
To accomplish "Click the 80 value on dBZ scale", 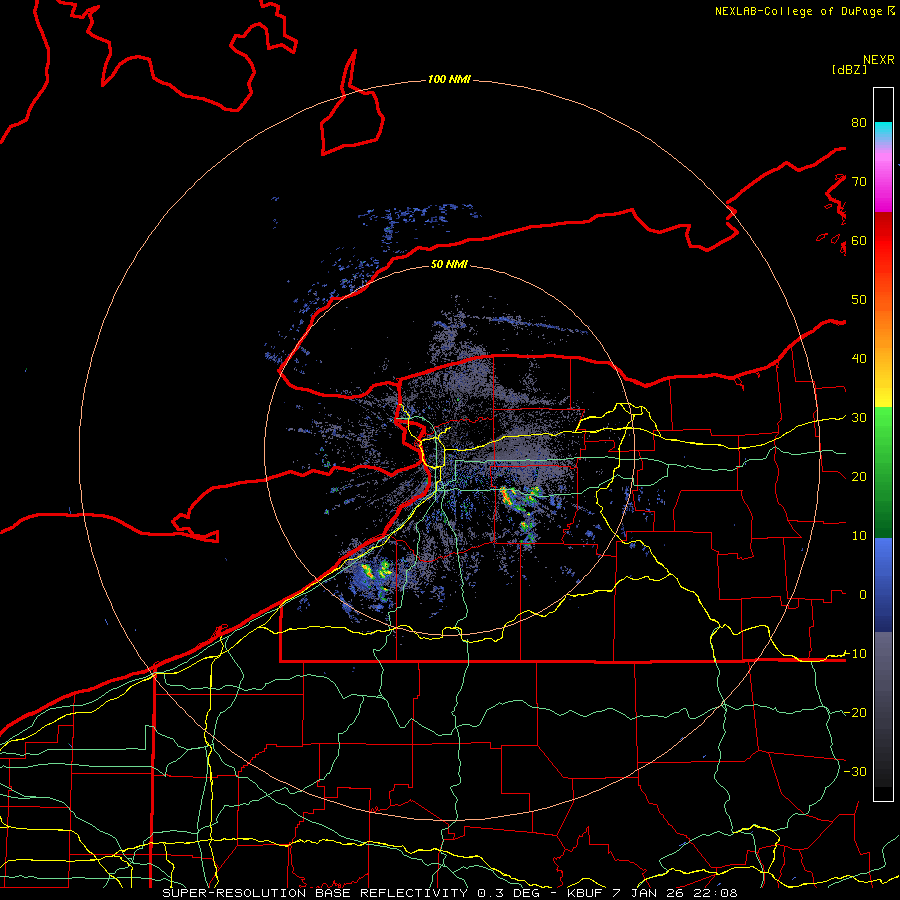I will click(x=859, y=123).
